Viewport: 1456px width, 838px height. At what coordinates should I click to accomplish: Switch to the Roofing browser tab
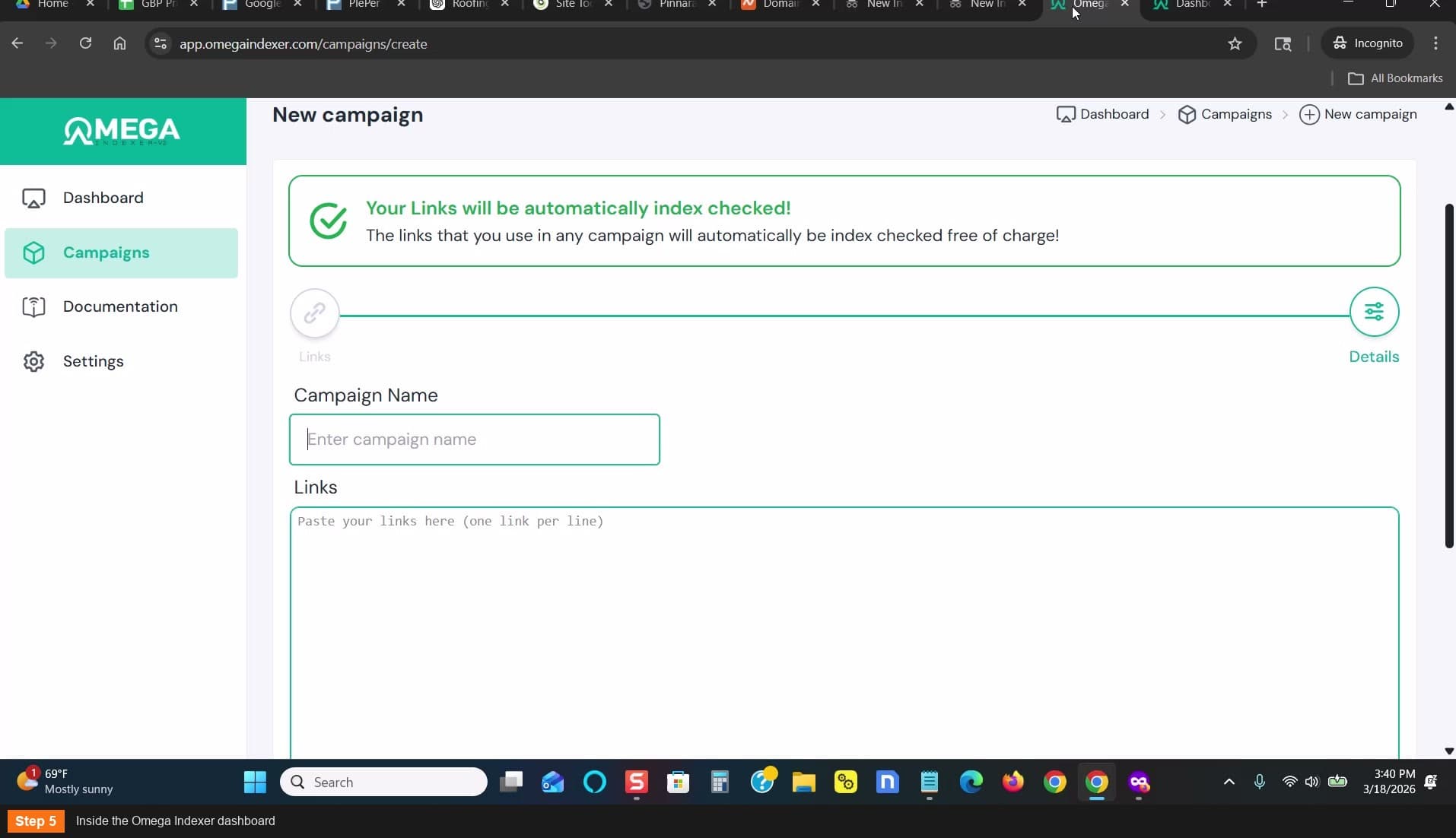[469, 5]
